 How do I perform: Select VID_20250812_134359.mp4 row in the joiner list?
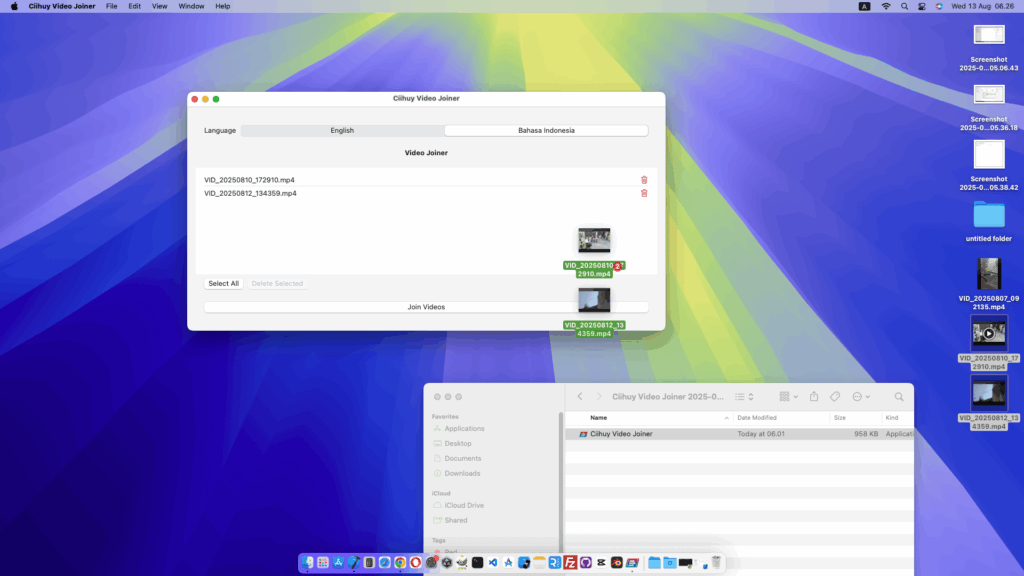426,193
